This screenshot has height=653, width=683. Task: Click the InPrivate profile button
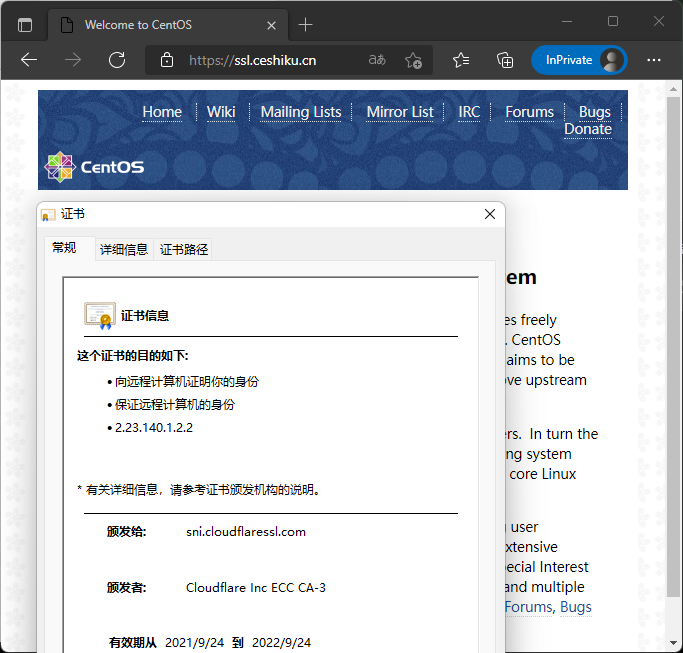[579, 60]
